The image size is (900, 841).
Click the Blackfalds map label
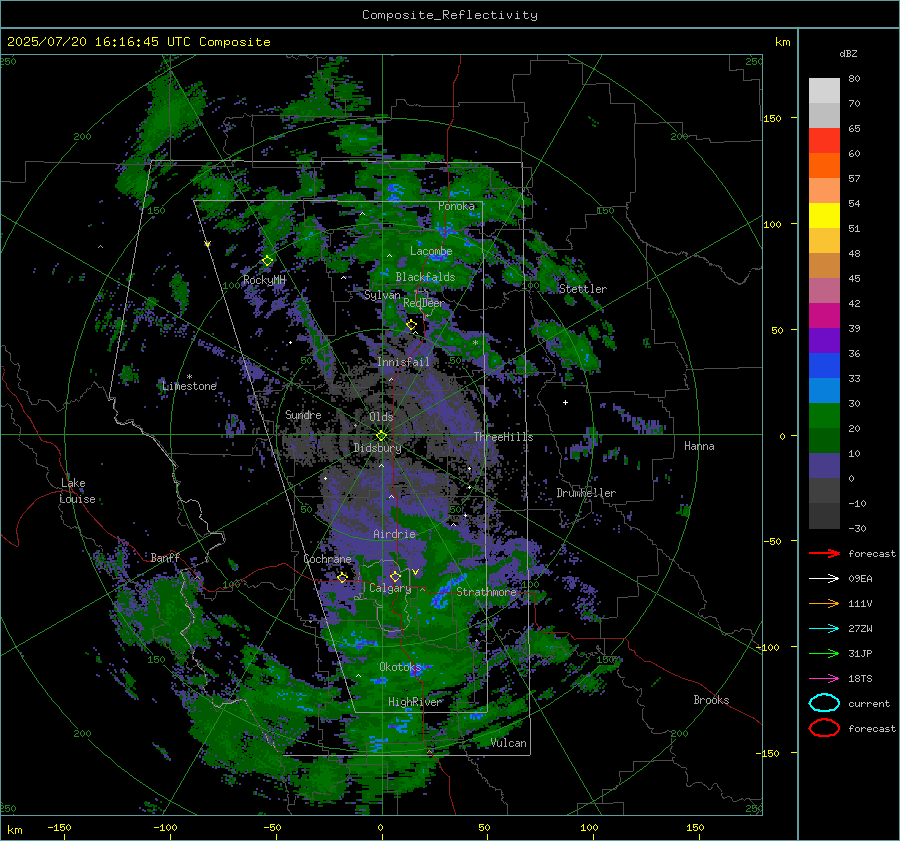pos(425,277)
